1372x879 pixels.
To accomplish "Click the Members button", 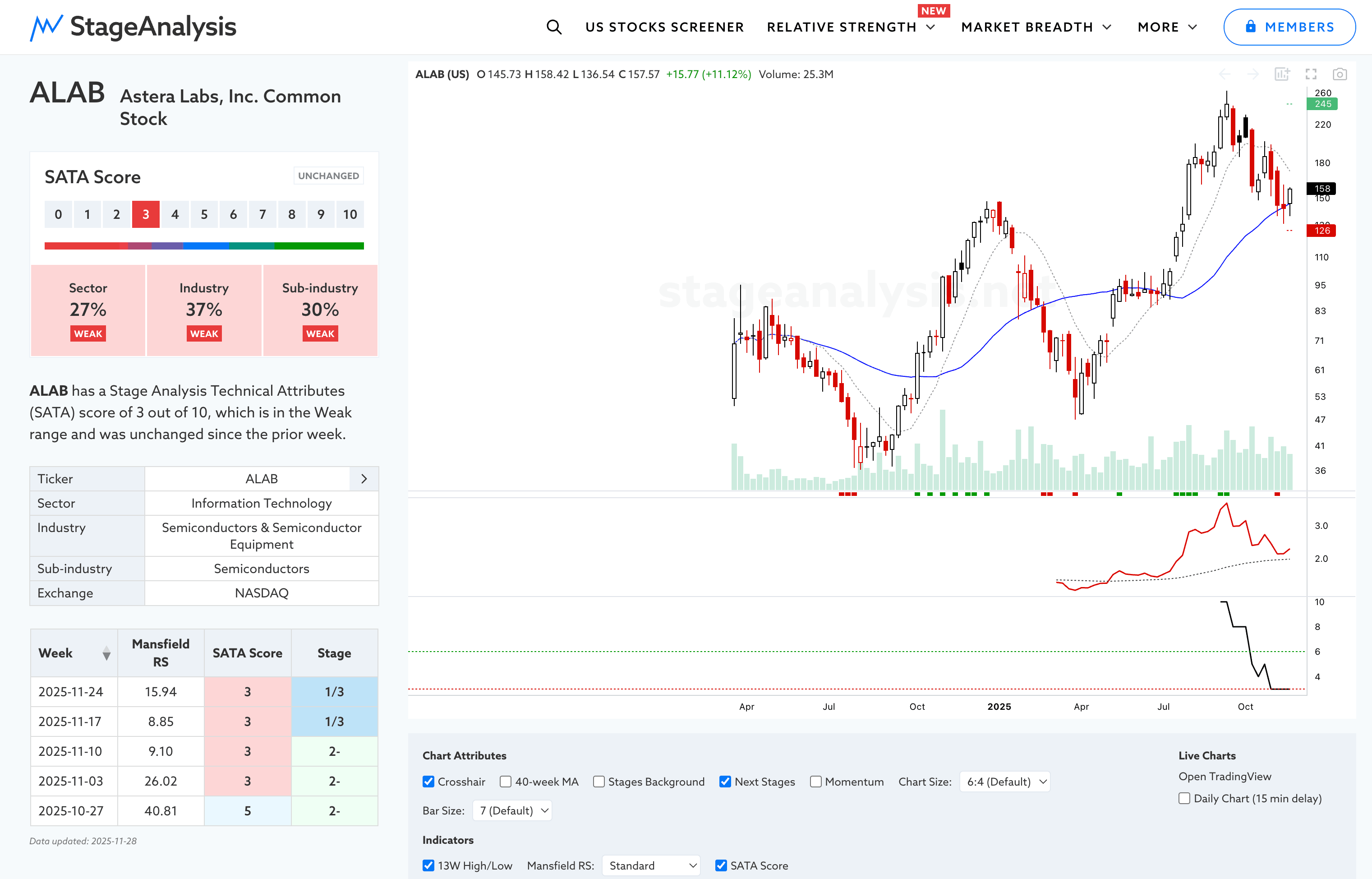I will [x=1289, y=27].
